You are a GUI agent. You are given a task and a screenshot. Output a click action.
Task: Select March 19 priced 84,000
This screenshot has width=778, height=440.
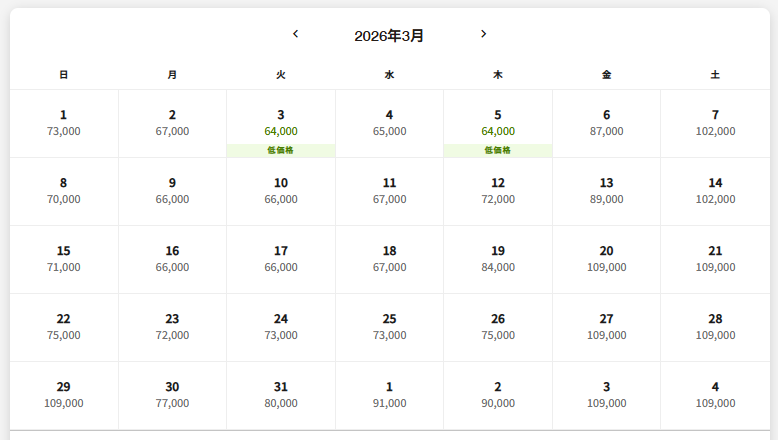498,259
